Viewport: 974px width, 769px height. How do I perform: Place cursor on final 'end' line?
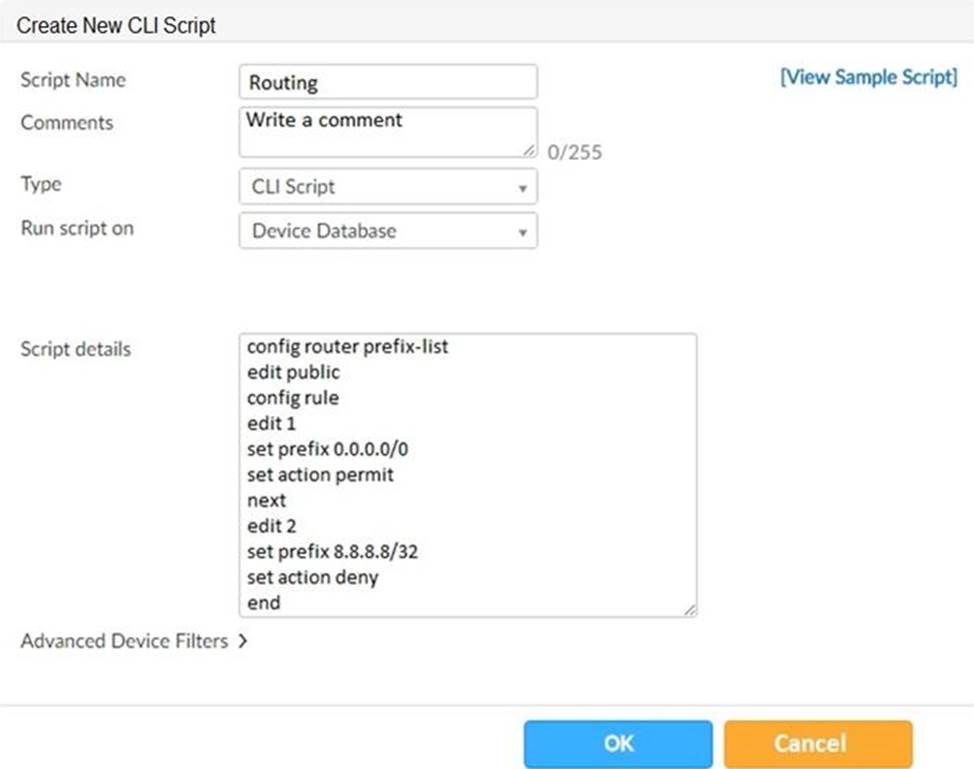pos(264,602)
